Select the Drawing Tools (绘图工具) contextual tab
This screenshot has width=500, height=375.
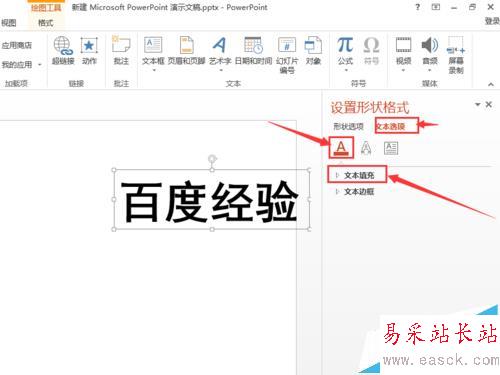click(46, 7)
